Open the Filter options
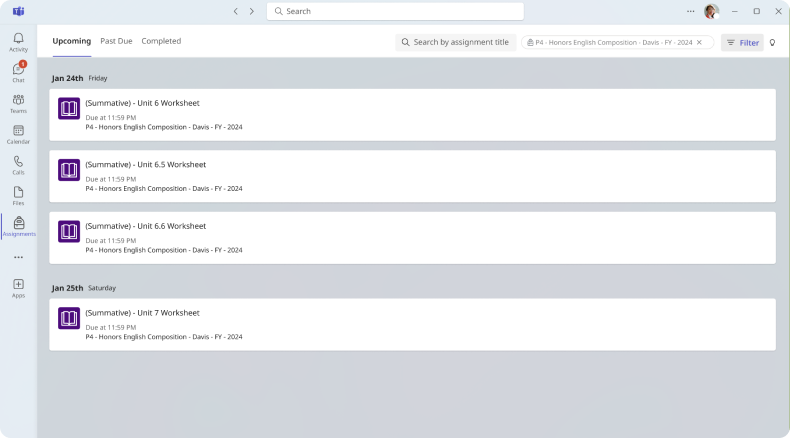 742,43
